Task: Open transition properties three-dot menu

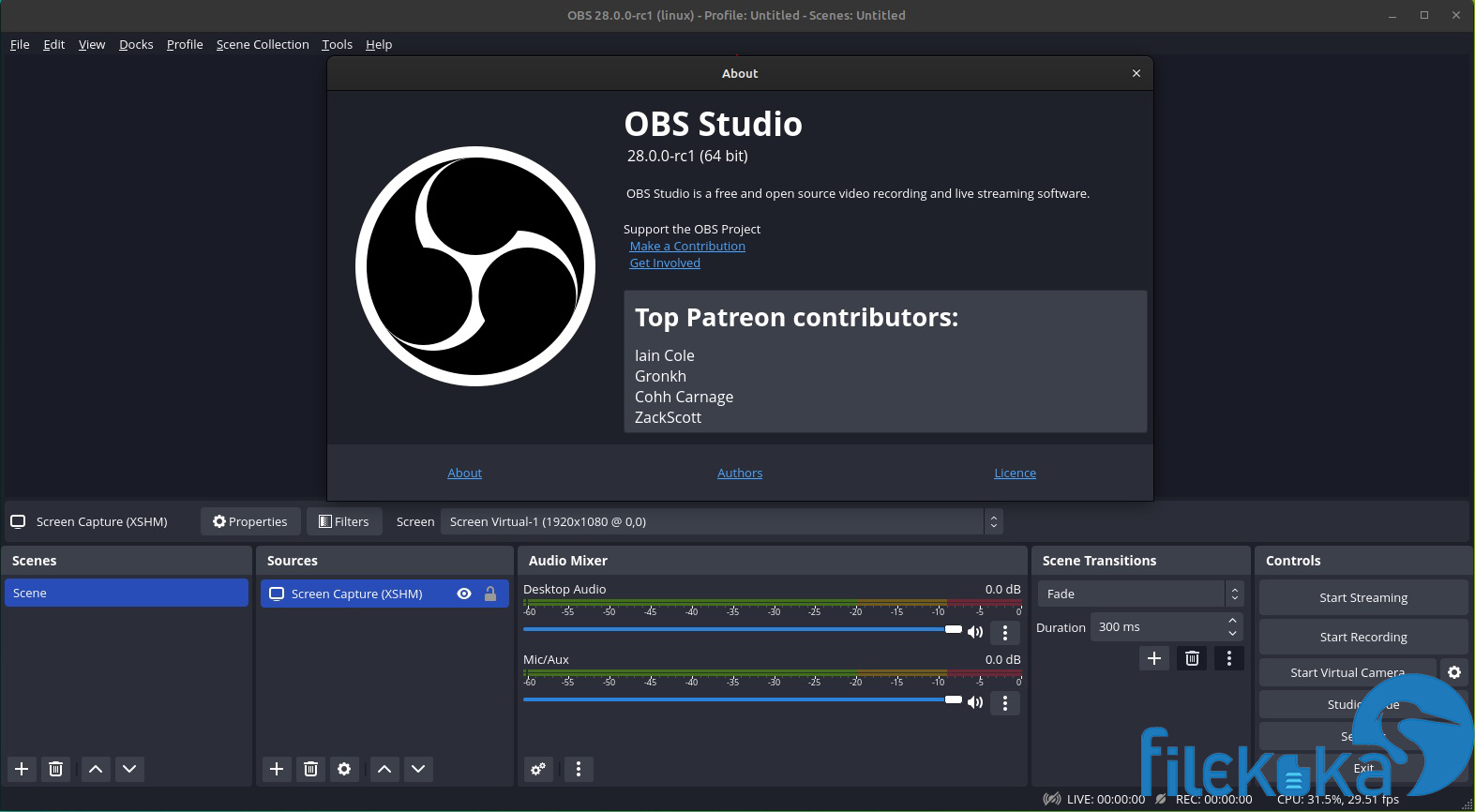Action: (1229, 658)
